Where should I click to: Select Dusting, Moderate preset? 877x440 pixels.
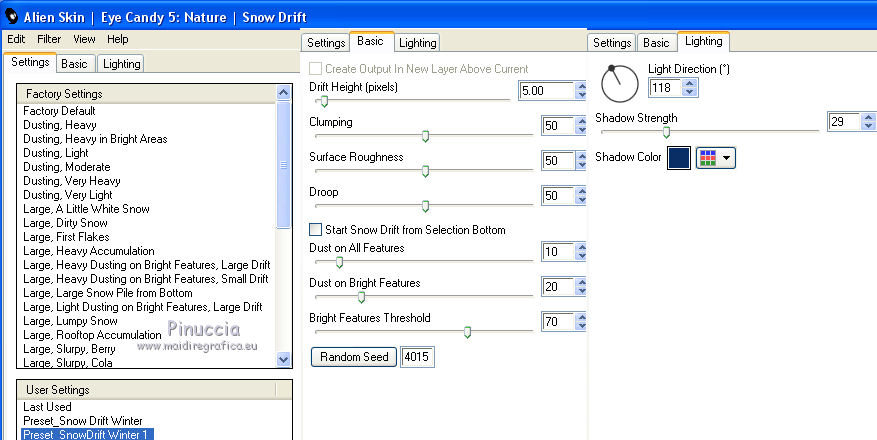click(67, 167)
